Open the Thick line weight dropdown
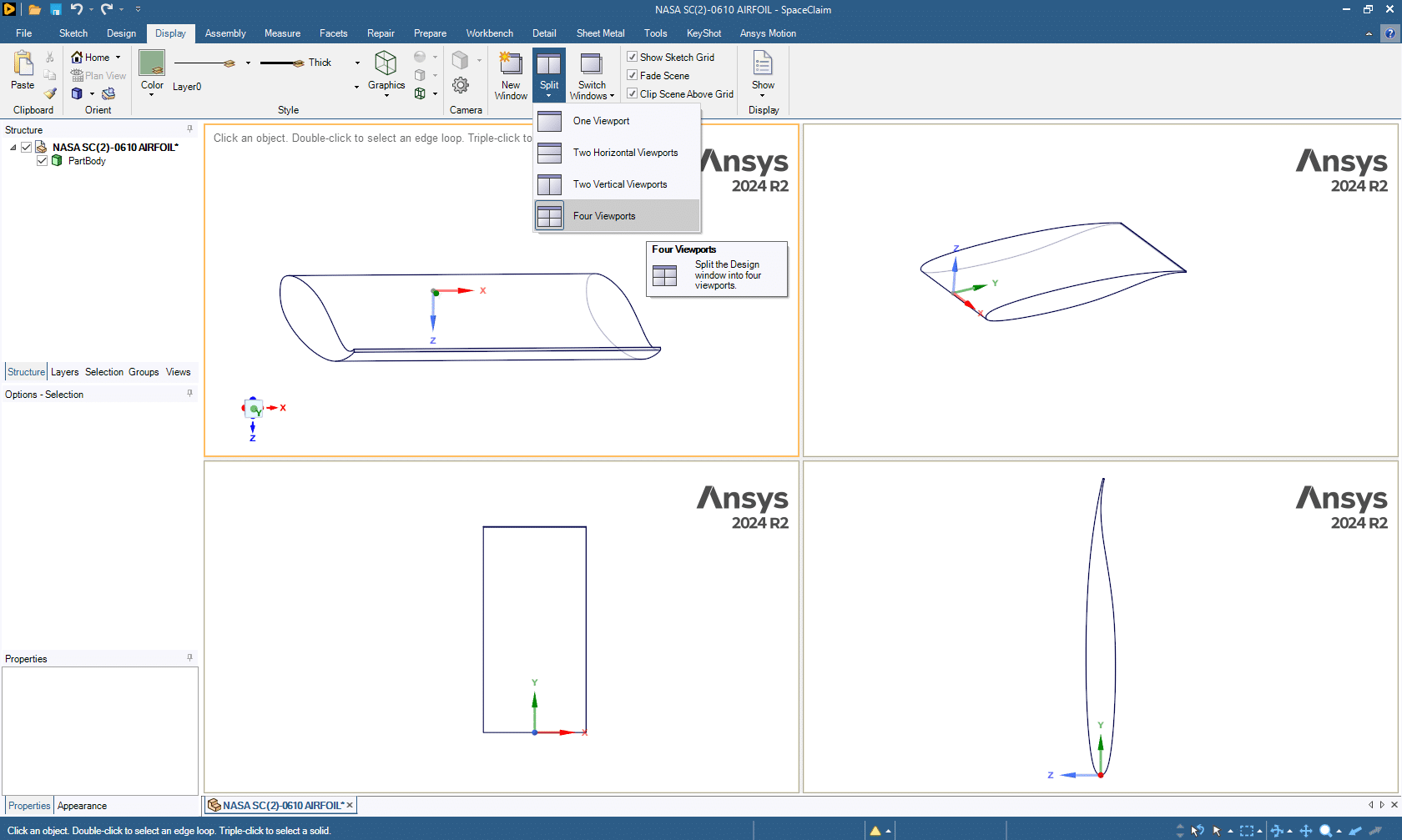Viewport: 1402px width, 840px height. pos(357,63)
